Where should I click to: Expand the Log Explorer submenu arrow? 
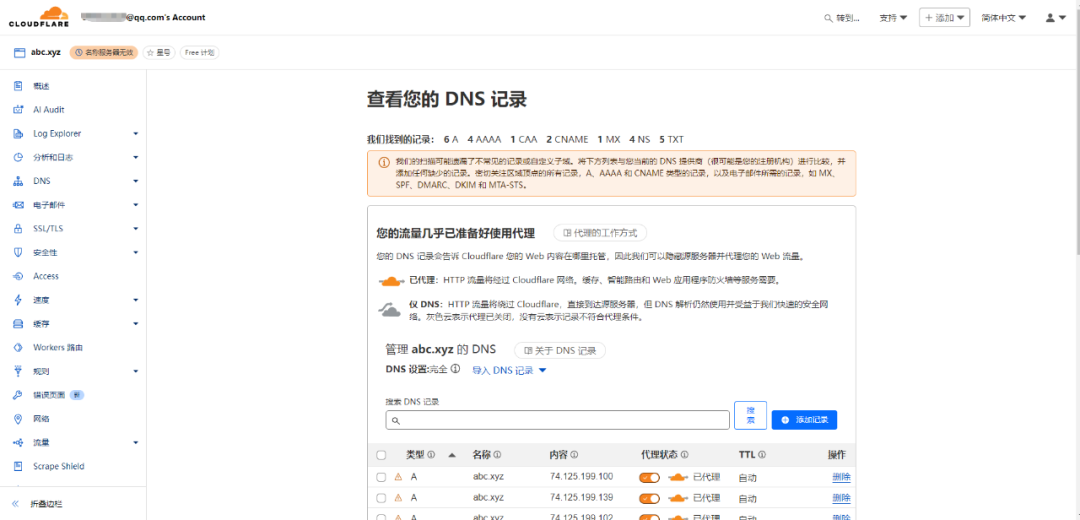[136, 134]
